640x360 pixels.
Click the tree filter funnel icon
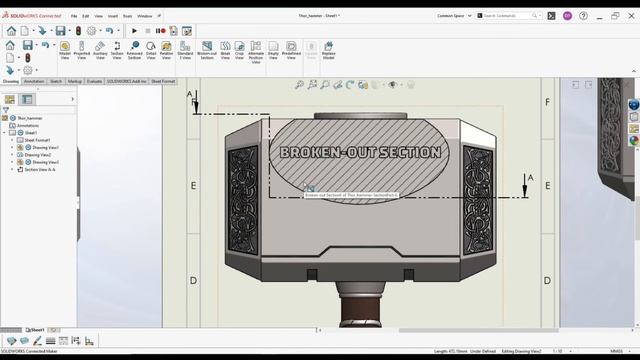pyautogui.click(x=6, y=110)
